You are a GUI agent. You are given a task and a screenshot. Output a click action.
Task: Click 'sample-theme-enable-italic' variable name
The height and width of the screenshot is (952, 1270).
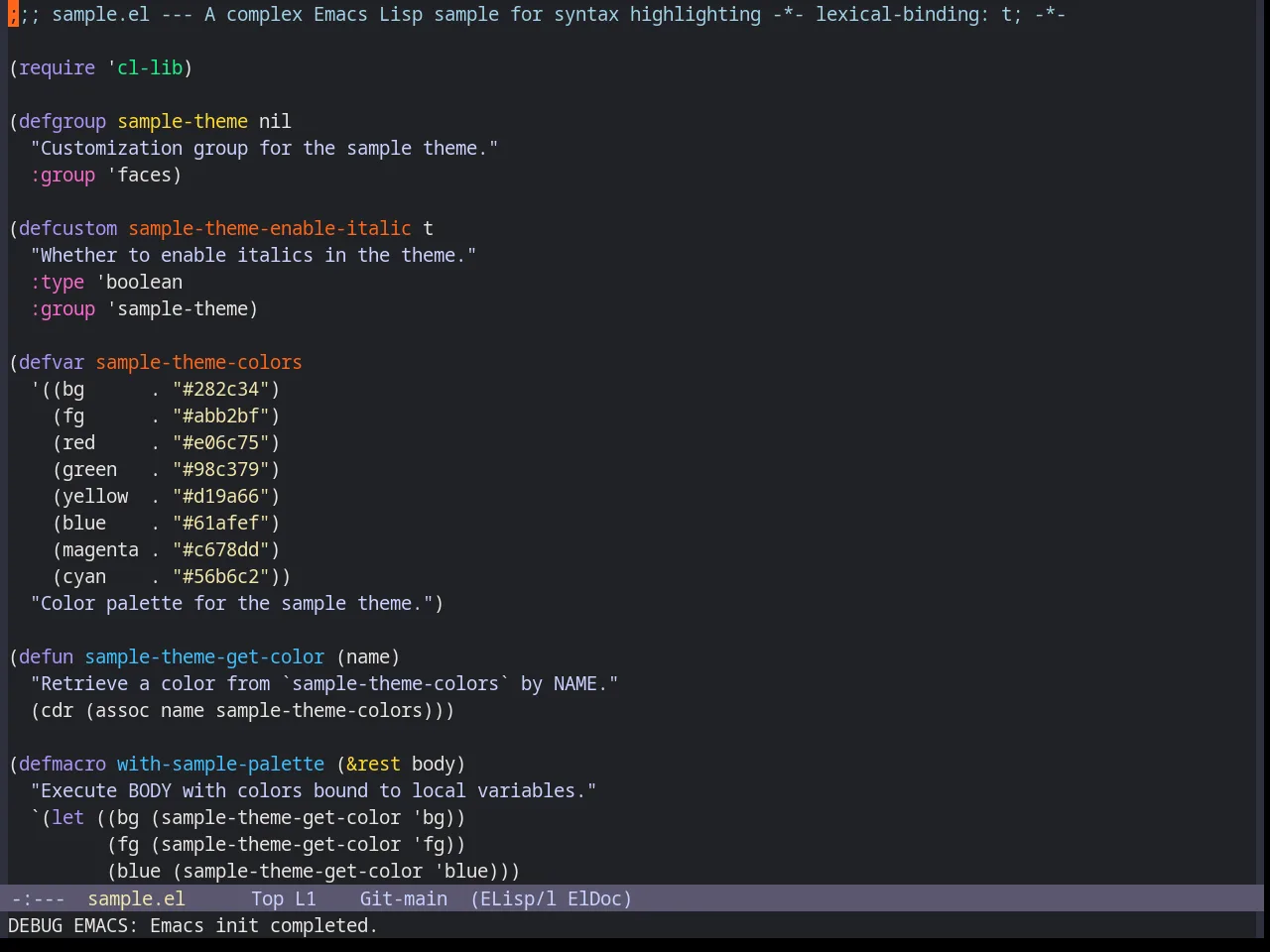click(270, 228)
